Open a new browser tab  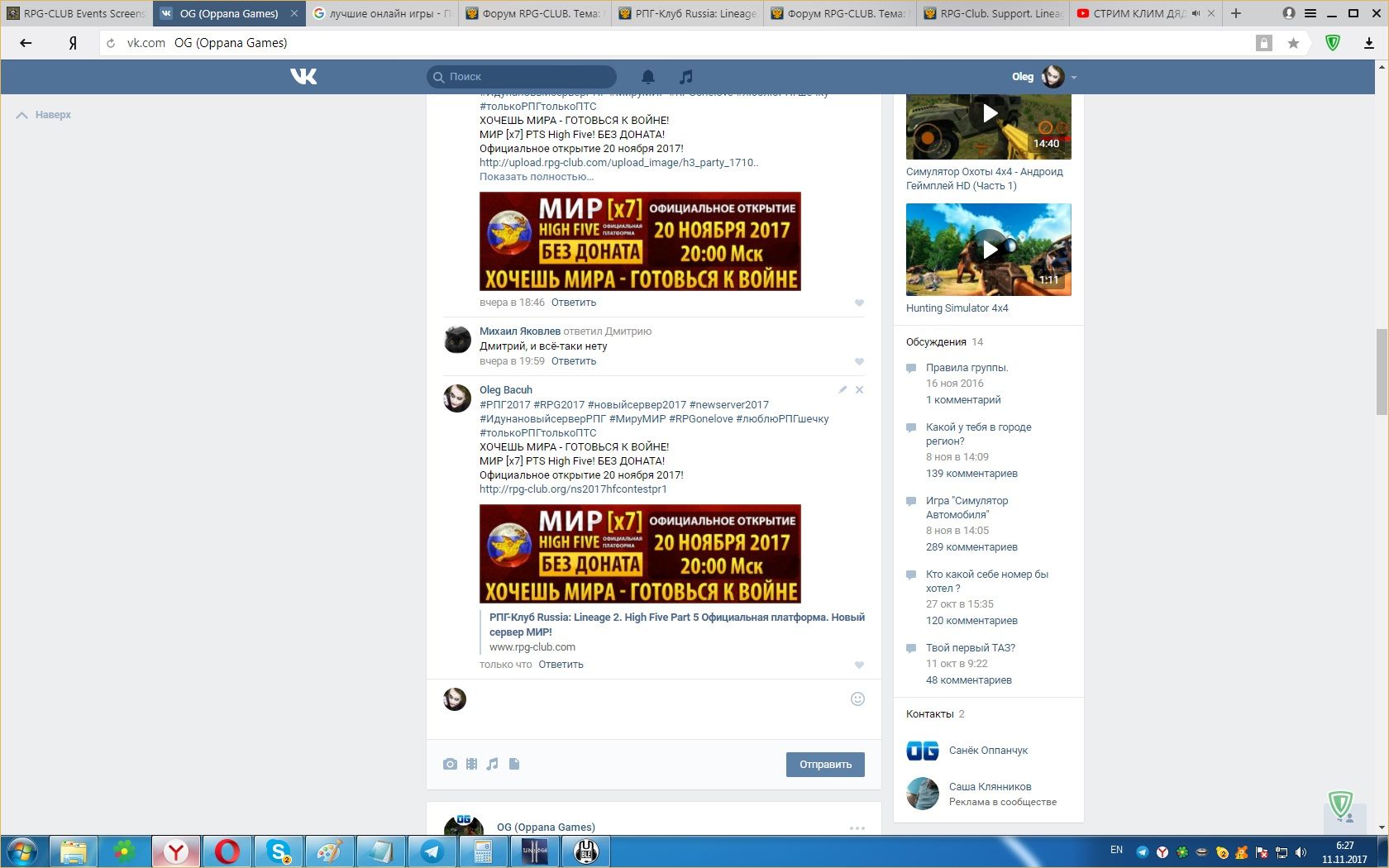pyautogui.click(x=1236, y=13)
